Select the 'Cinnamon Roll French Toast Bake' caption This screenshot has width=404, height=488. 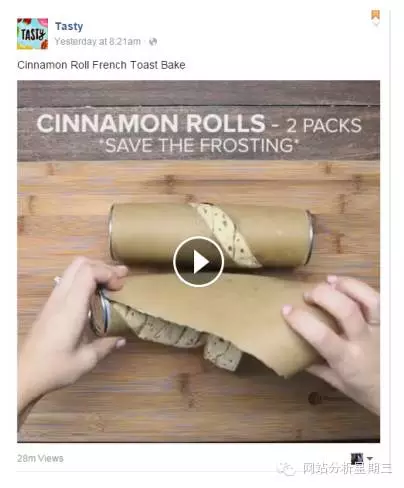point(101,65)
